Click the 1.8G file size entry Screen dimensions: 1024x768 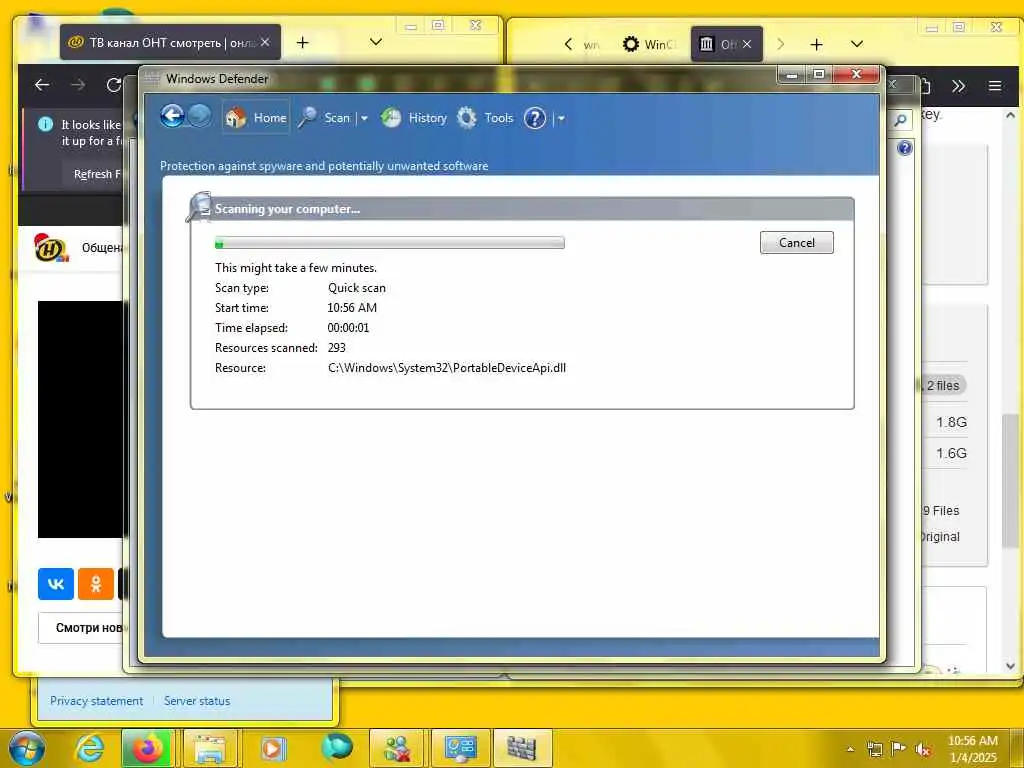point(952,423)
